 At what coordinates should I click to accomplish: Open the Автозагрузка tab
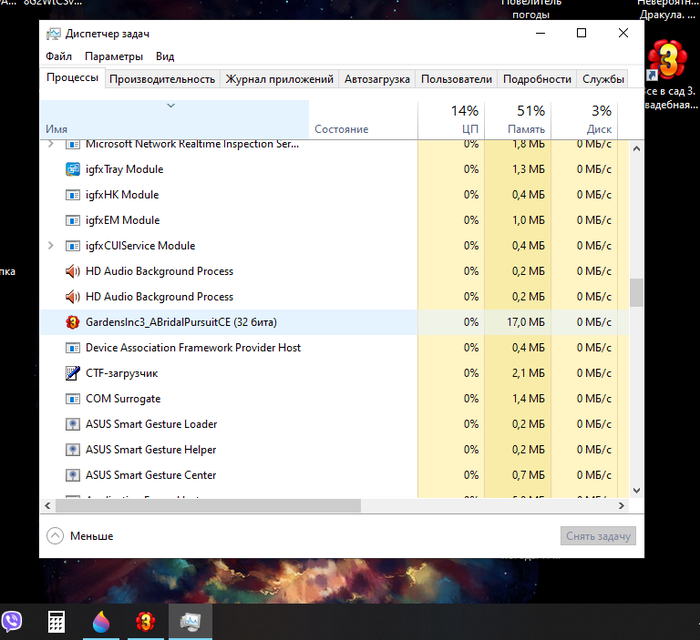pyautogui.click(x=377, y=79)
